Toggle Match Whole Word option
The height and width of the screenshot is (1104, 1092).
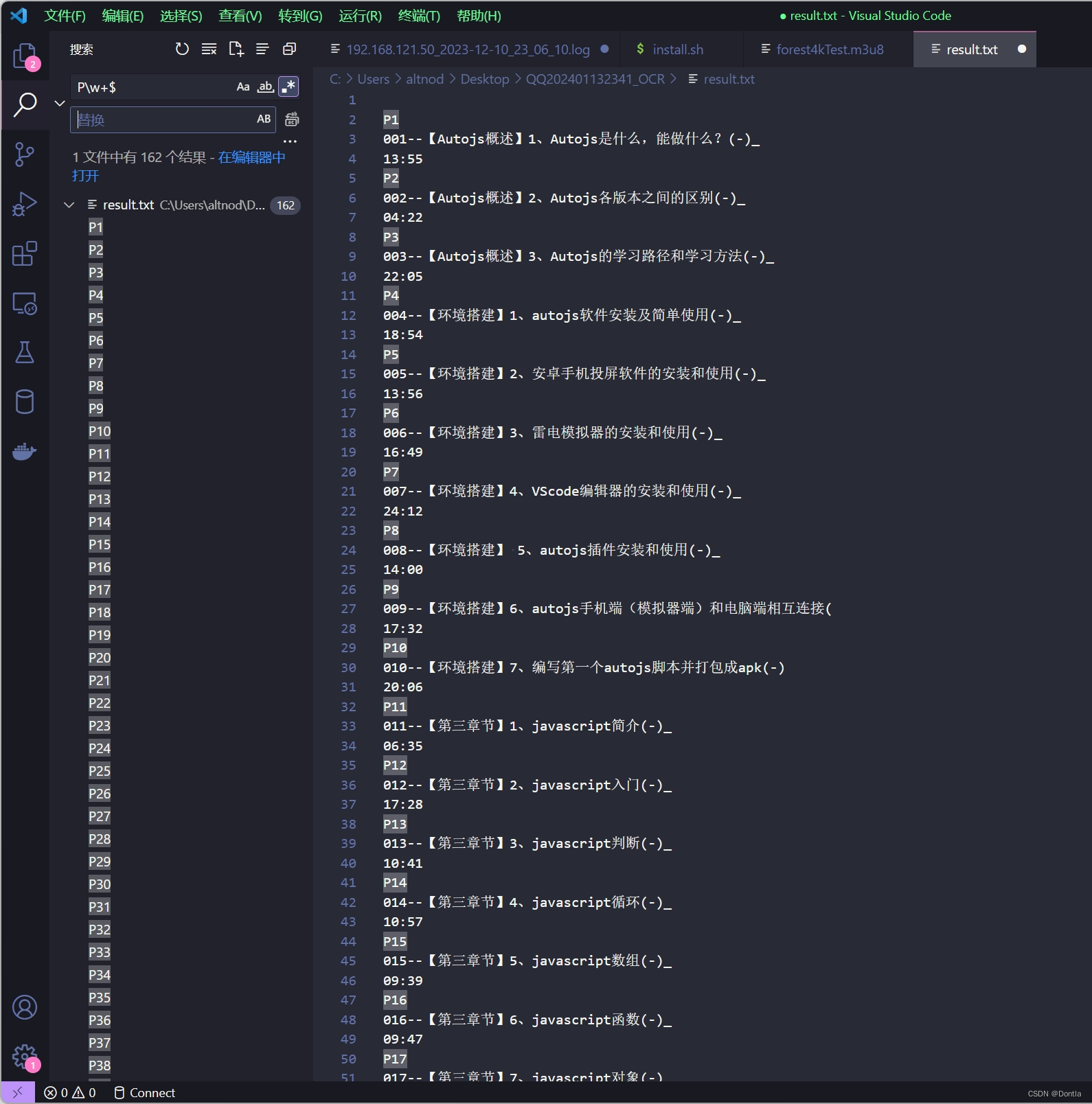click(x=266, y=87)
